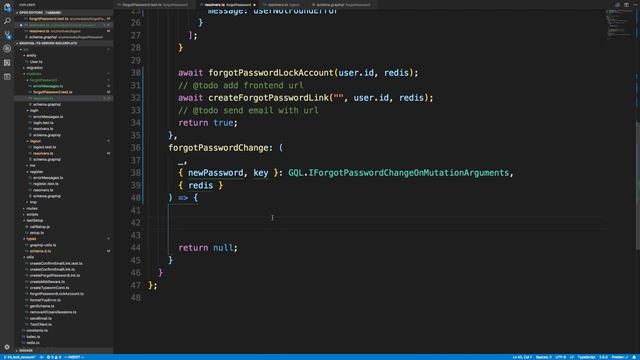Collapse the entity folder
The image size is (640, 360).
point(31,56)
